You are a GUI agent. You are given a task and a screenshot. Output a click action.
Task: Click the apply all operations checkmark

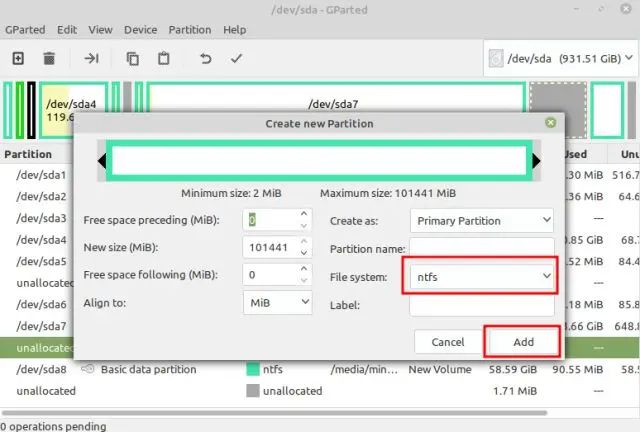tap(236, 59)
